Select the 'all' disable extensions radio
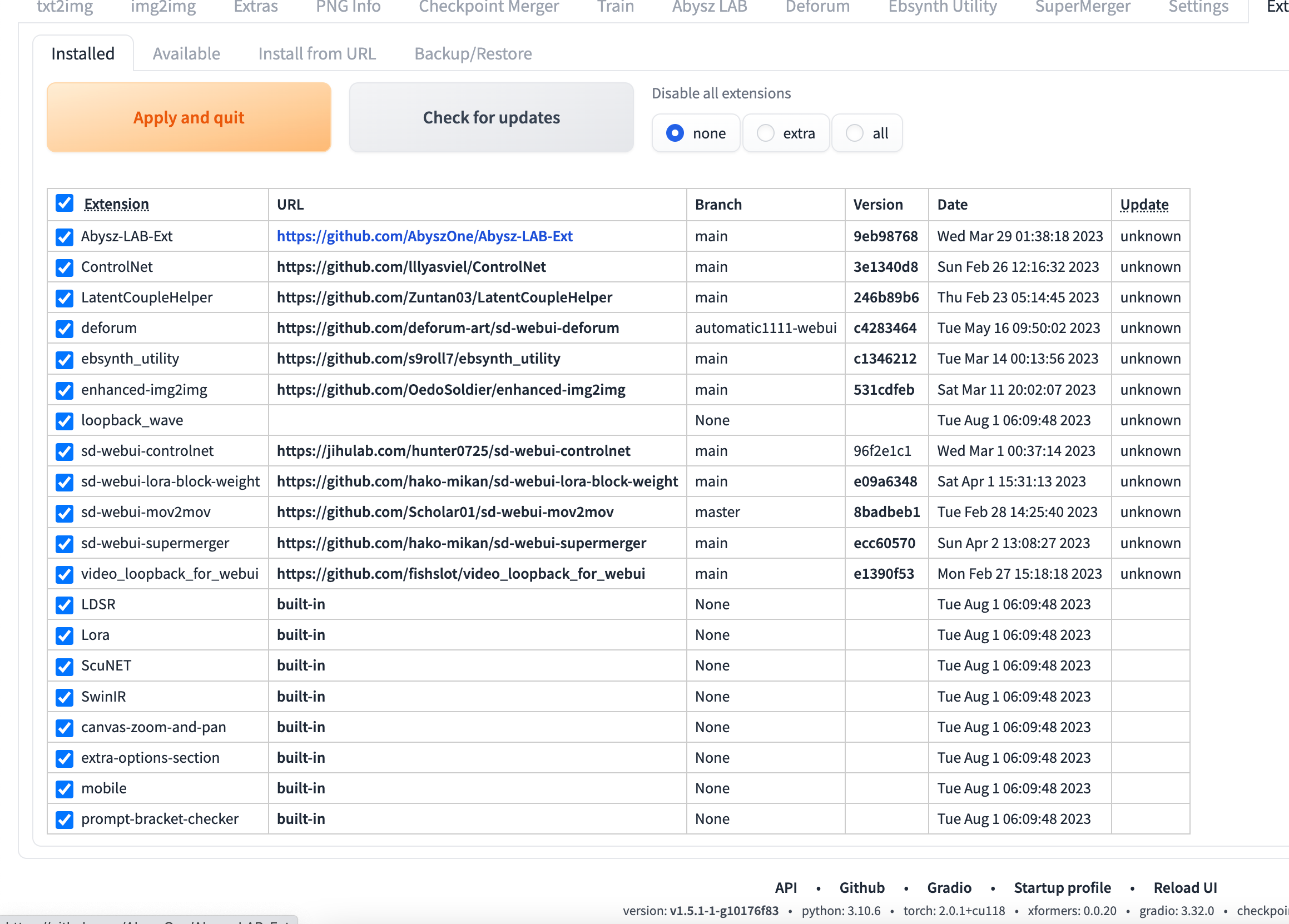This screenshot has height=924, width=1289. [x=854, y=132]
